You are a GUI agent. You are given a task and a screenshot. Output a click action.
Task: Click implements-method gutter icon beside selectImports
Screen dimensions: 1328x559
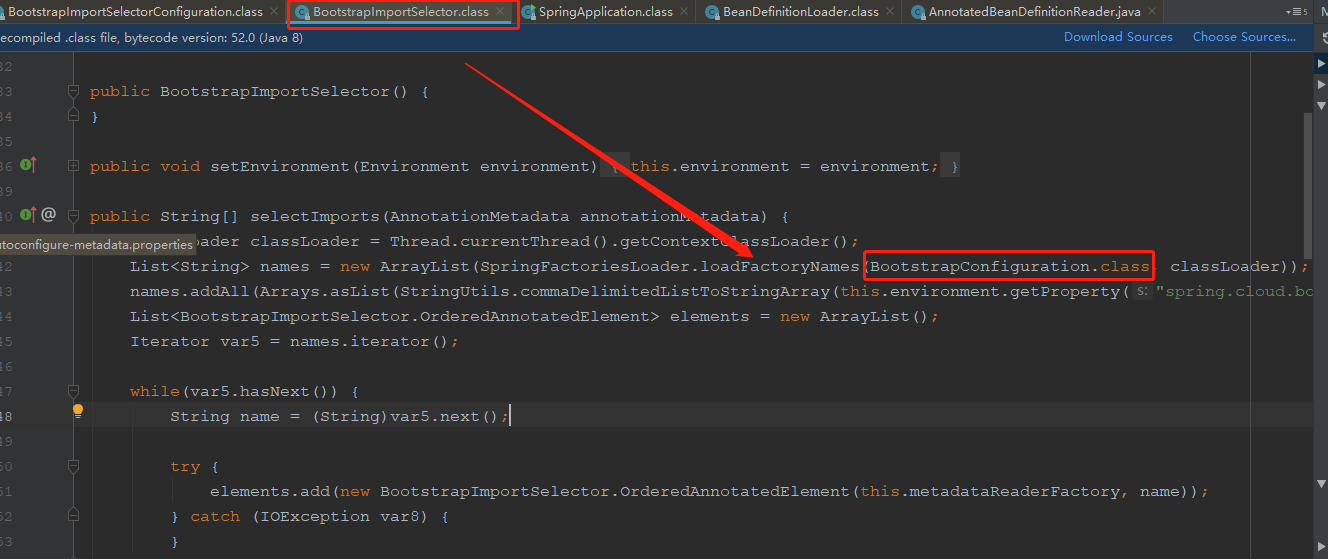pos(27,215)
